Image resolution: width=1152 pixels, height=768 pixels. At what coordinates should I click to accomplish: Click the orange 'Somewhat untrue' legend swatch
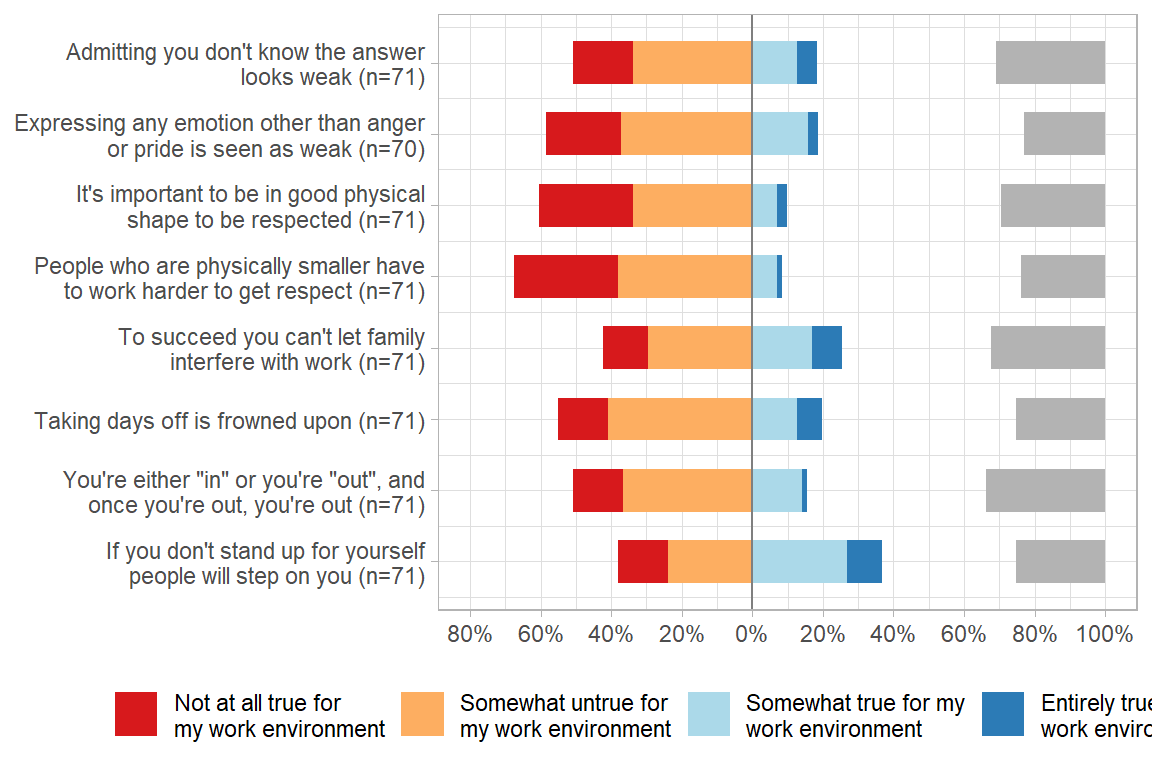422,714
